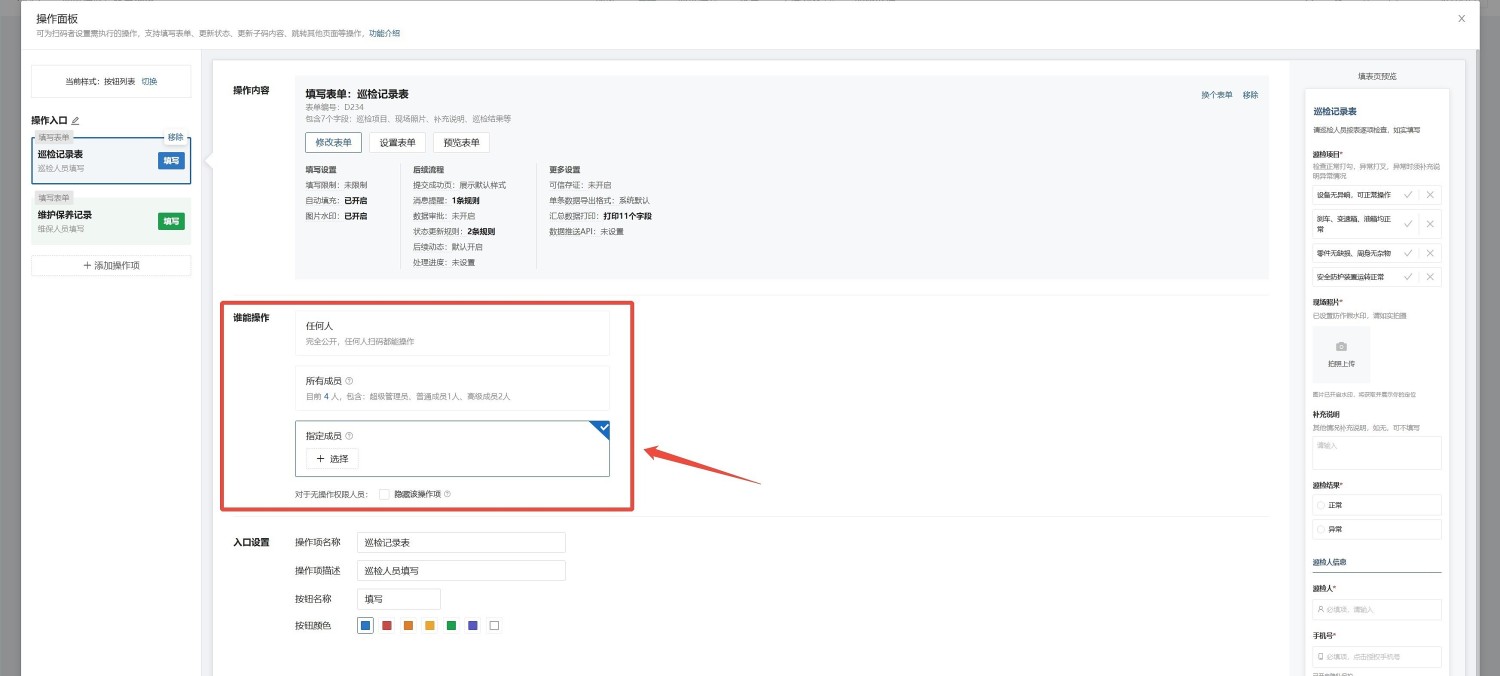Click the help icon next to 所有成员
The height and width of the screenshot is (676, 1500).
349,381
